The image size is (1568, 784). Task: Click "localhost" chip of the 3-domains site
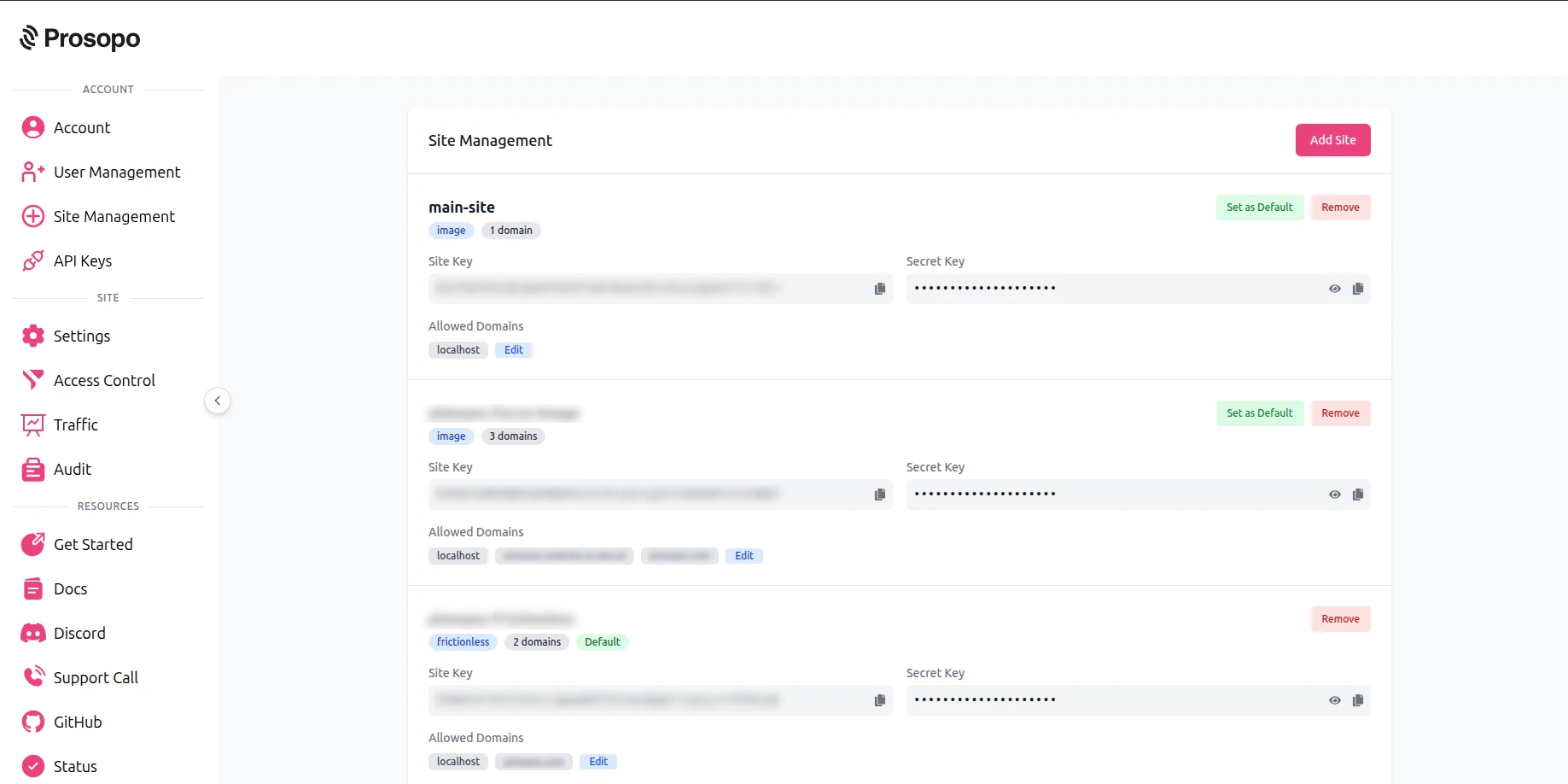click(x=458, y=556)
